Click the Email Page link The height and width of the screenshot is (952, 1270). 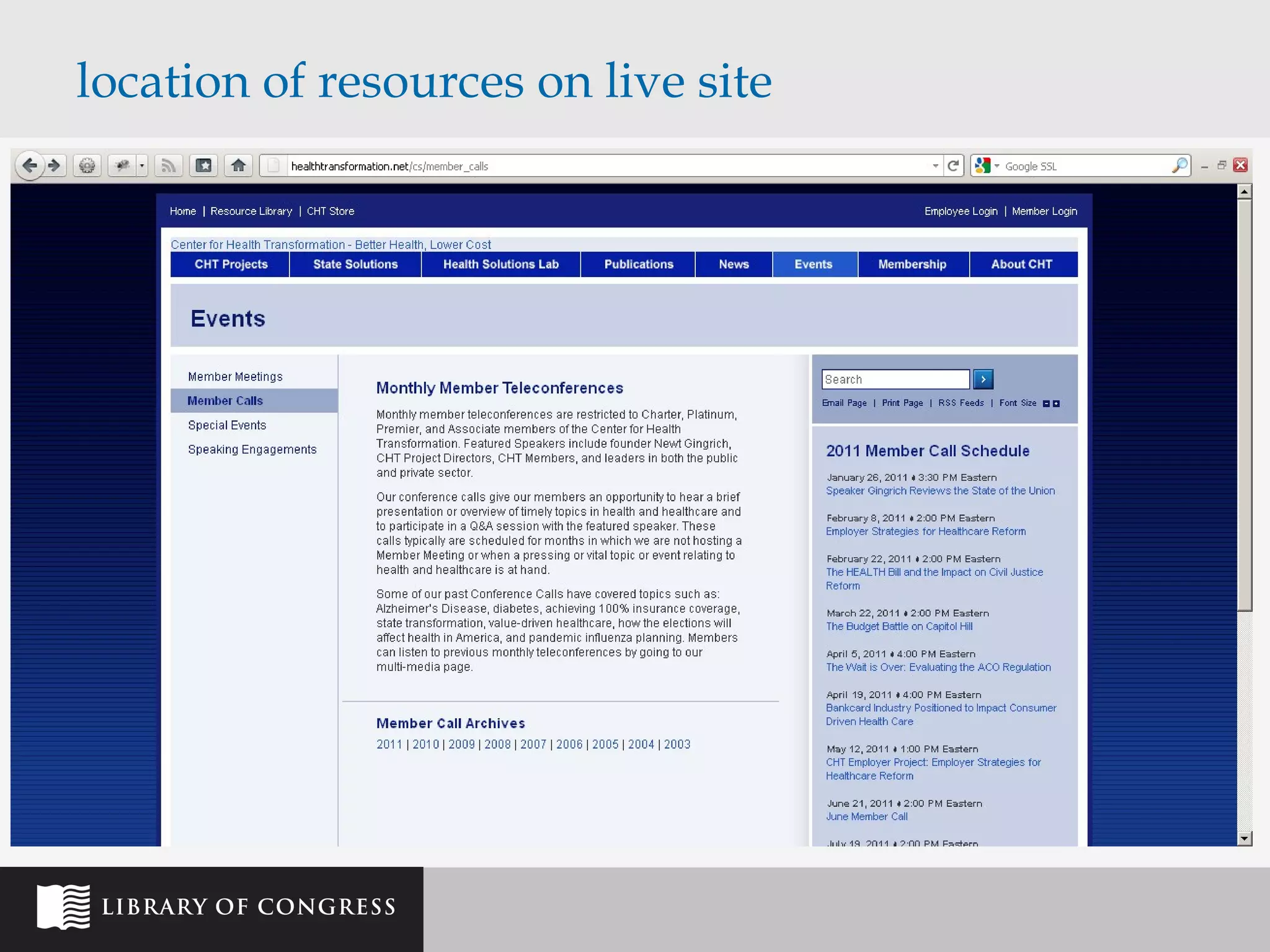pos(844,403)
